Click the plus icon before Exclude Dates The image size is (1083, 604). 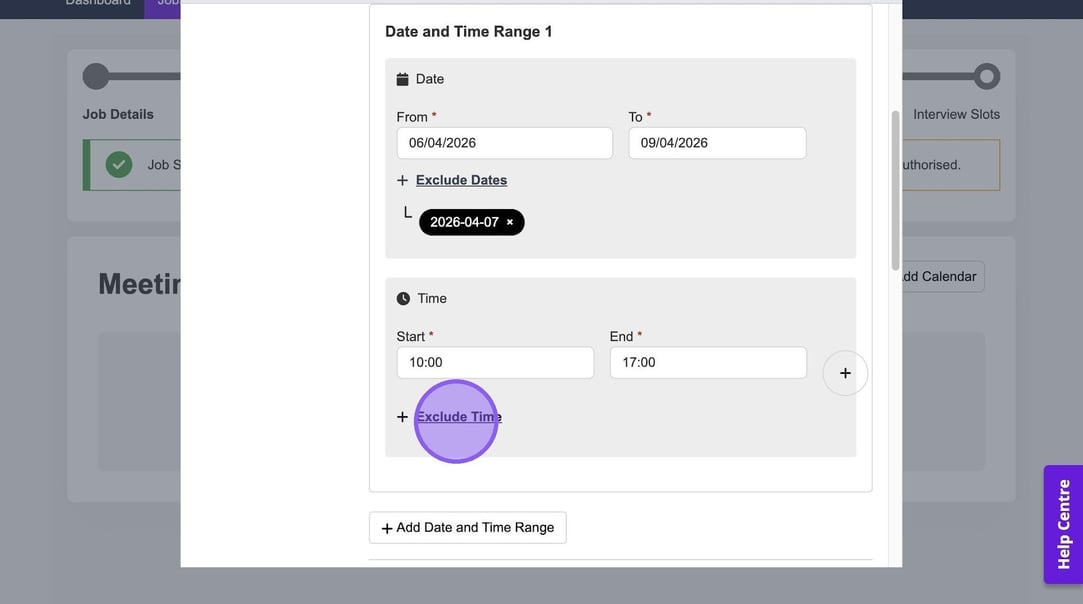click(x=402, y=181)
